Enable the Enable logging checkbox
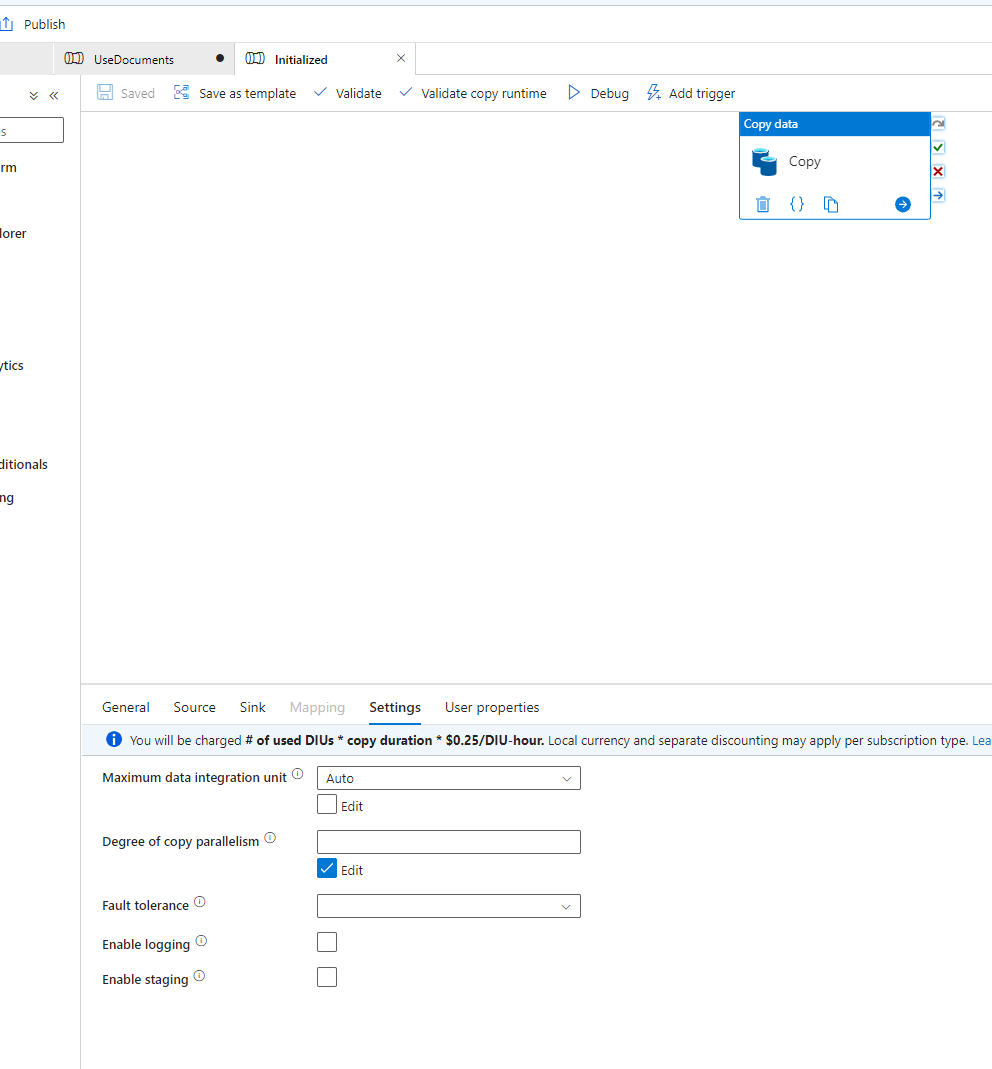This screenshot has height=1069, width=992. click(327, 941)
